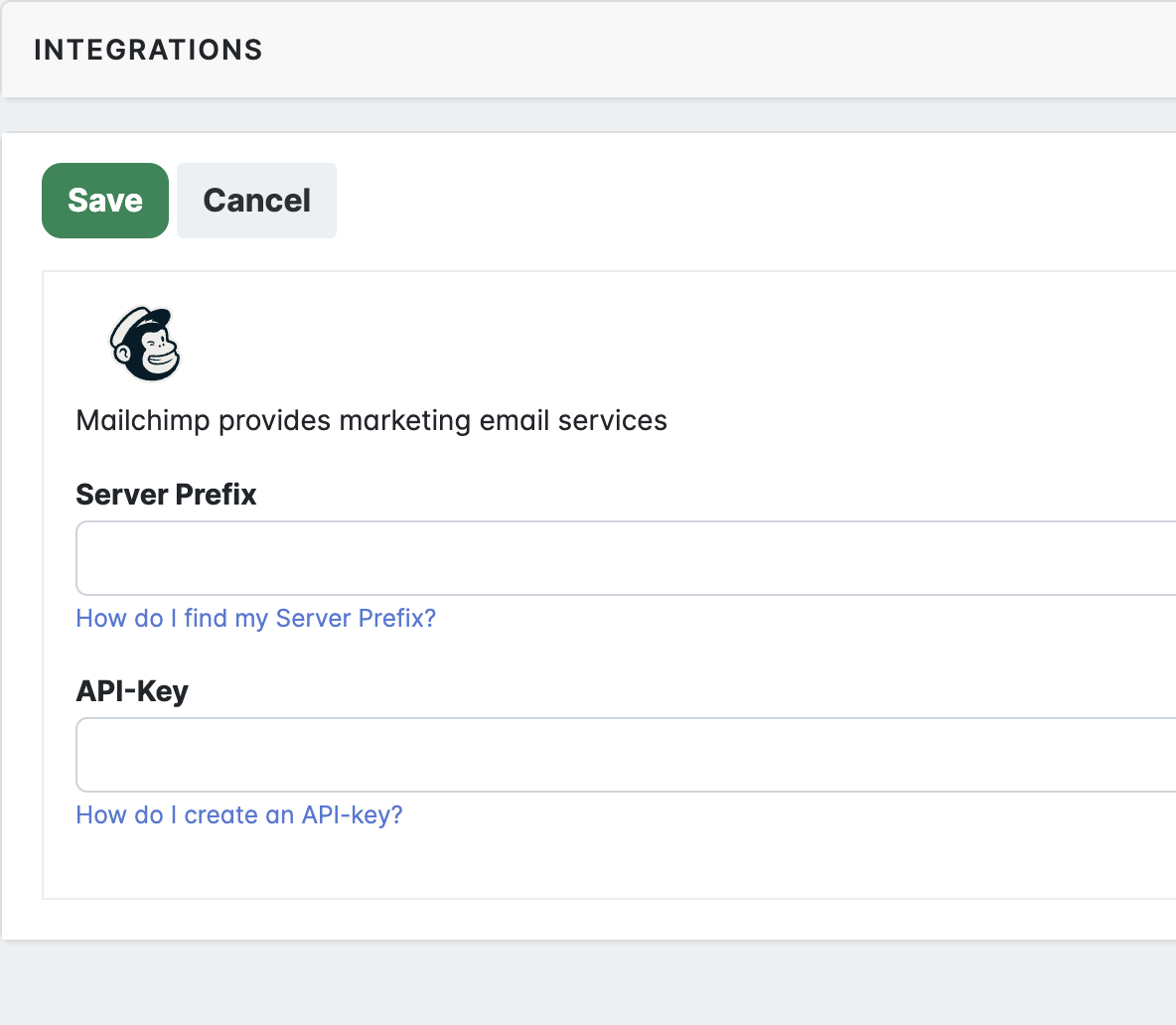Place cursor in empty Server Prefix box
This screenshot has width=1176, height=1025.
626,558
